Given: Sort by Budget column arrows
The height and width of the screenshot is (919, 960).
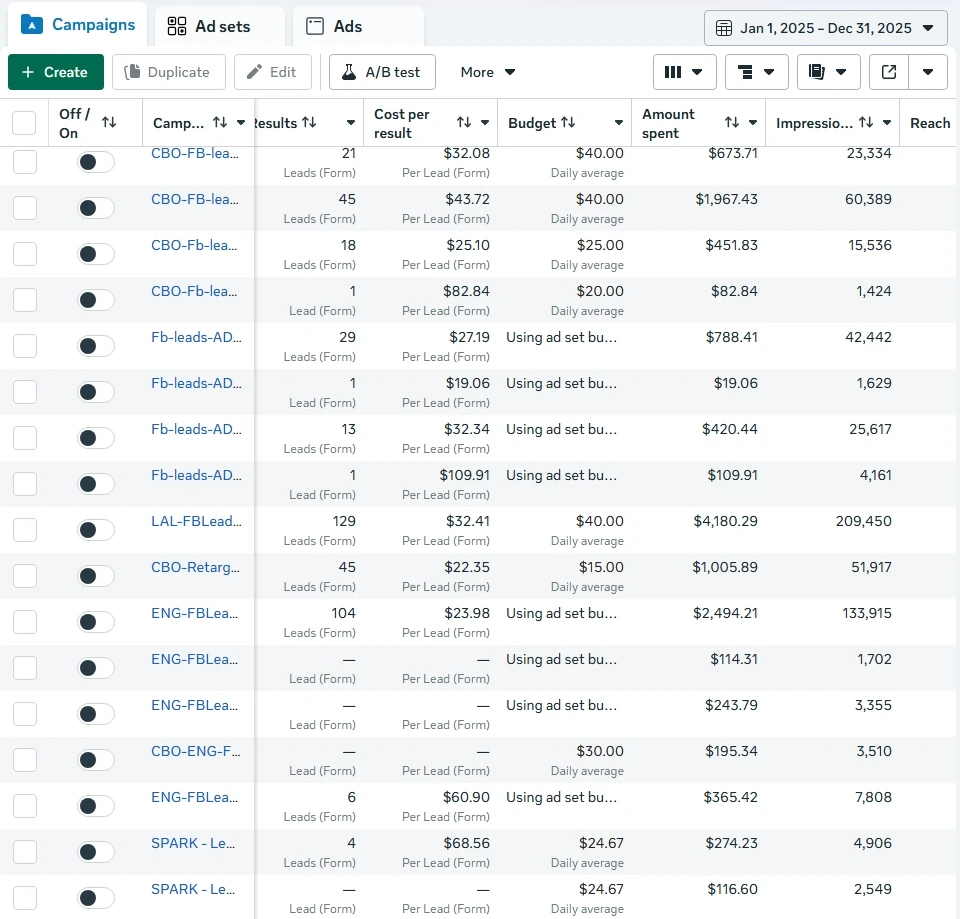Looking at the screenshot, I should click(568, 122).
